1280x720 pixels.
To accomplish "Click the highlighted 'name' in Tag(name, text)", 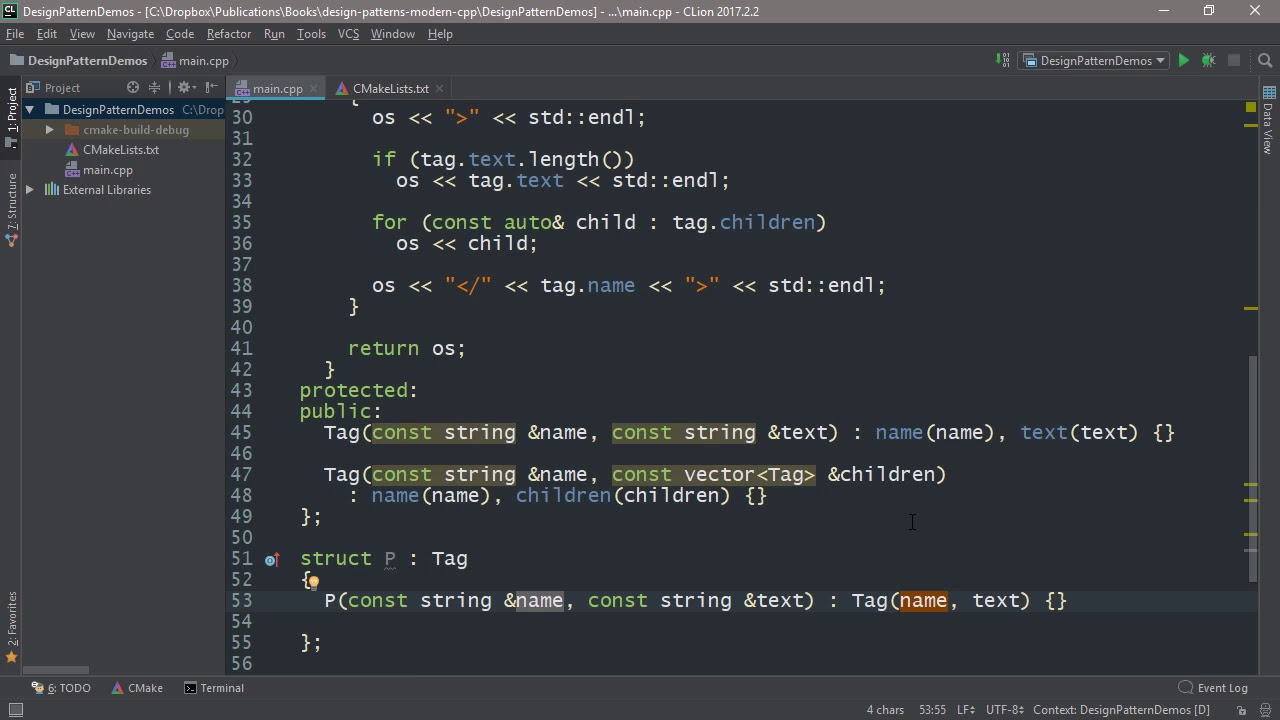I will 923,601.
